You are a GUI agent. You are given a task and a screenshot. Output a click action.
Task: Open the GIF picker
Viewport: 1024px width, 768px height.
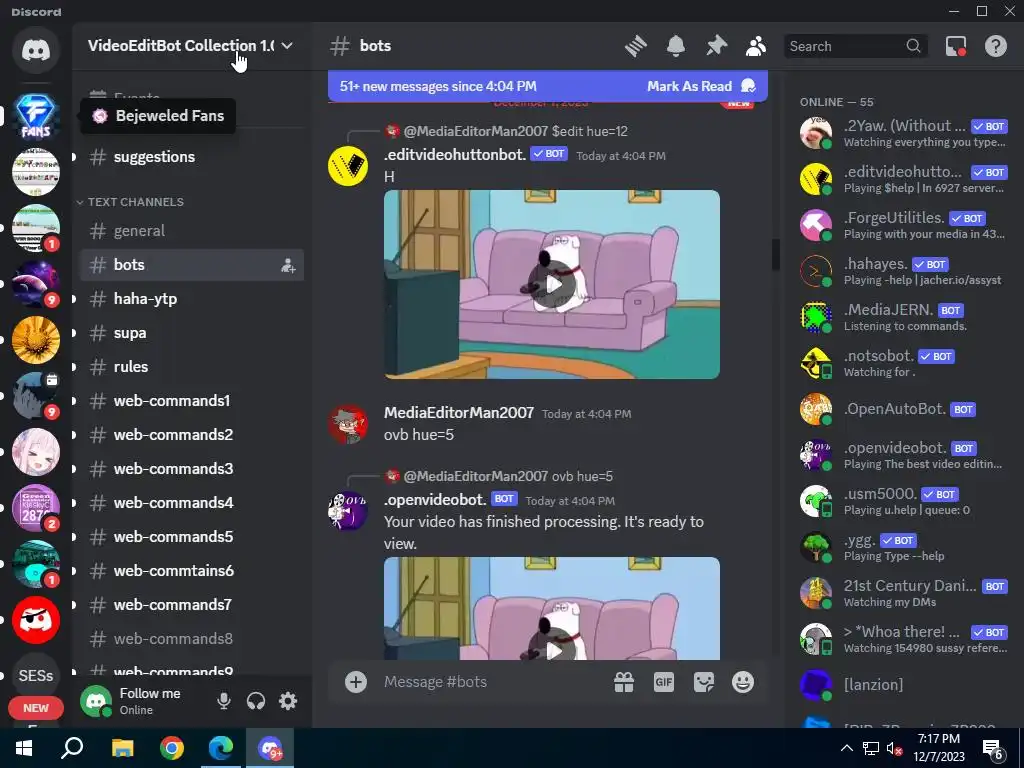click(664, 682)
